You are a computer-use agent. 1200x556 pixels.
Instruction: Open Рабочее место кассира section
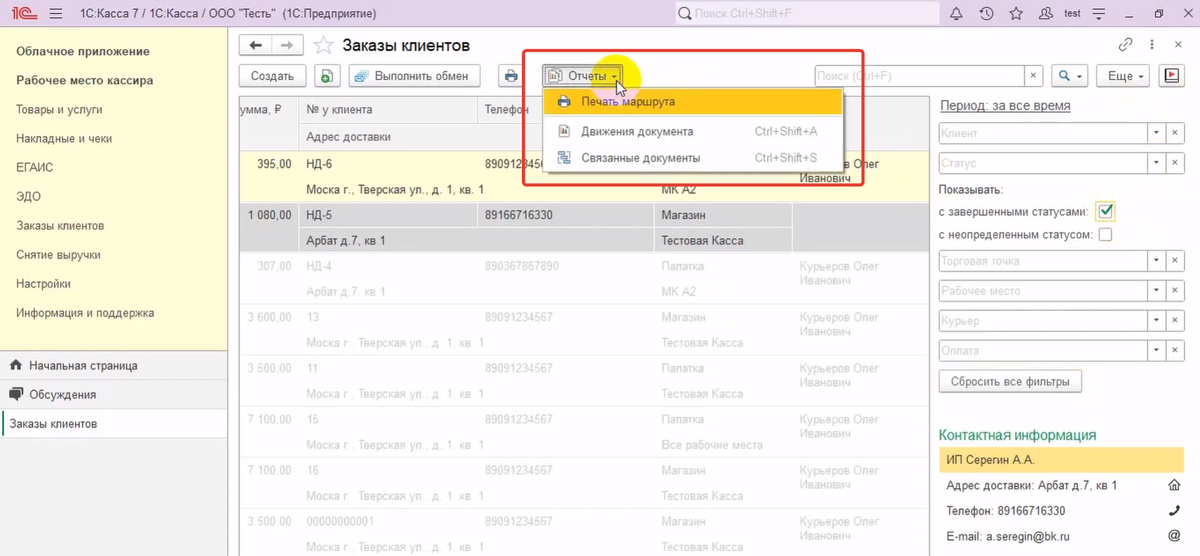click(85, 80)
